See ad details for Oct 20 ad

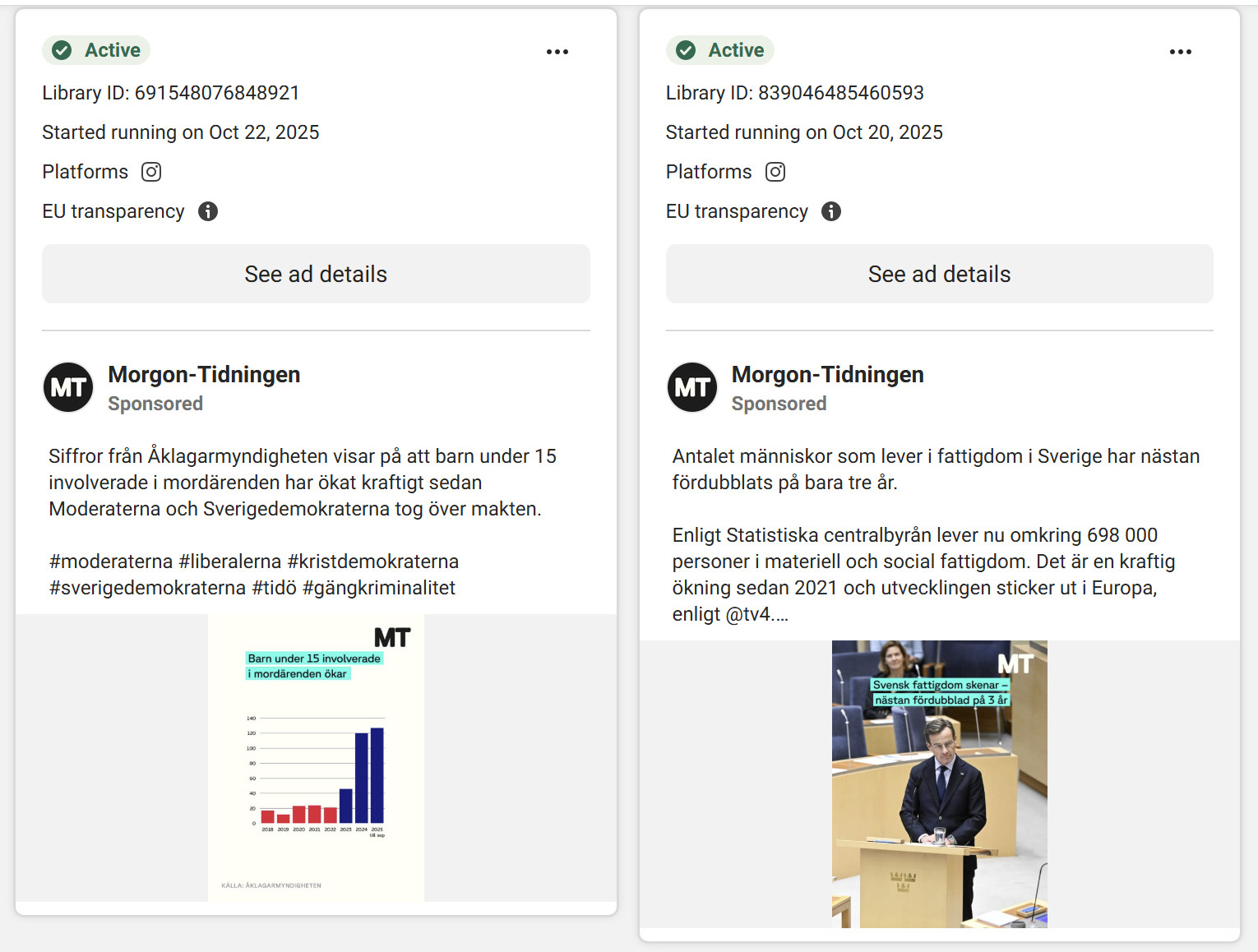pyautogui.click(x=939, y=274)
